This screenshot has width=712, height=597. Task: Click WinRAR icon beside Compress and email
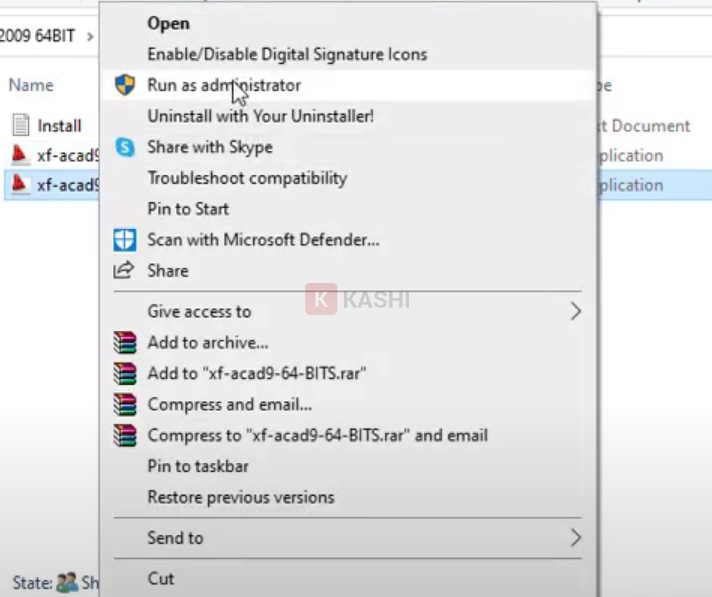pyautogui.click(x=125, y=405)
